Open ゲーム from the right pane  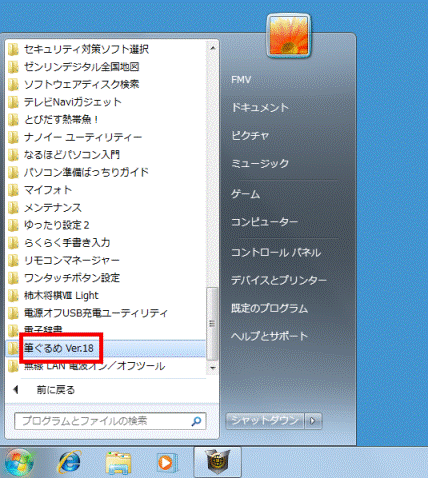[245, 194]
